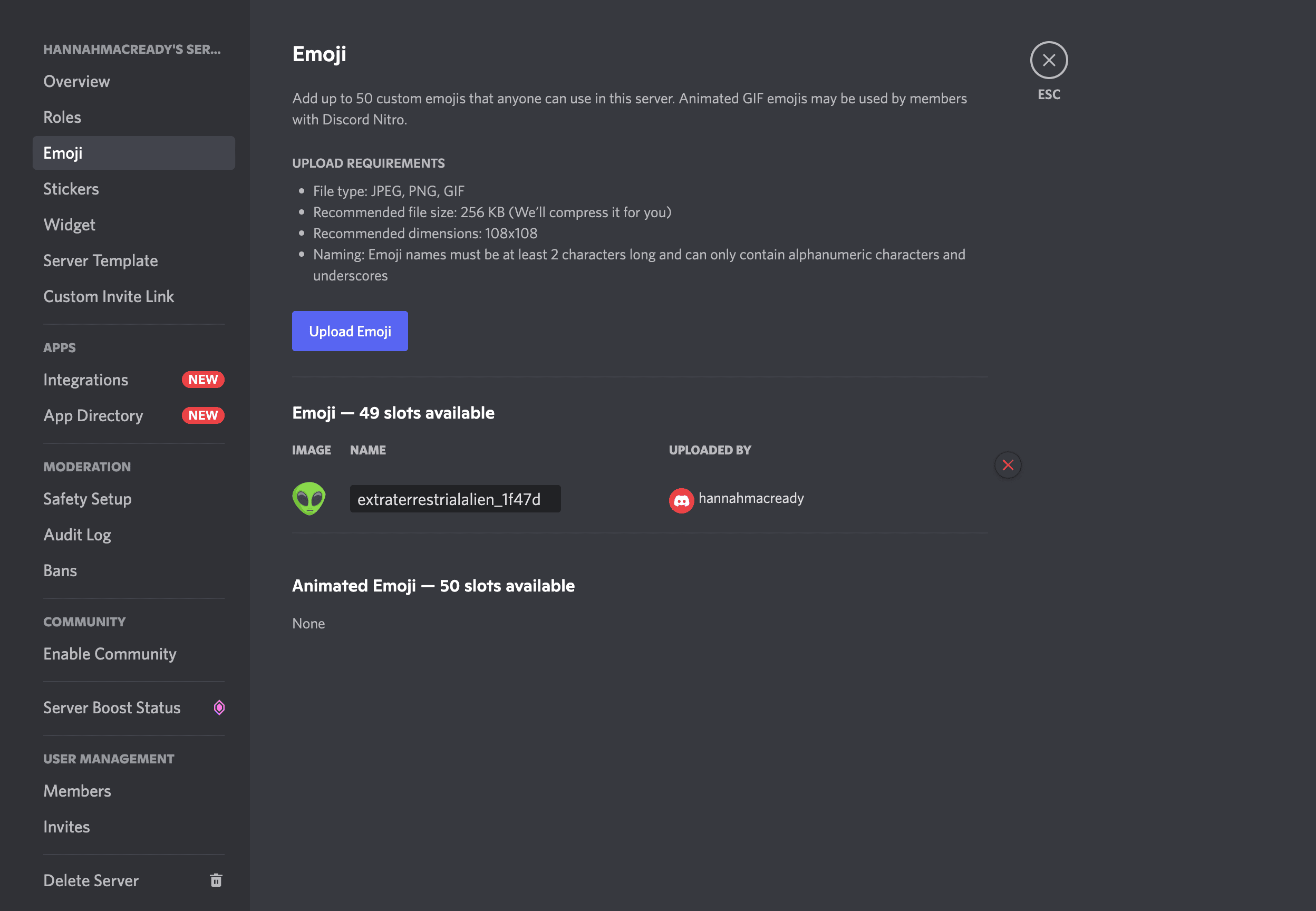Expand the Enable Community section
Screen dimensions: 1316x911
pos(110,654)
